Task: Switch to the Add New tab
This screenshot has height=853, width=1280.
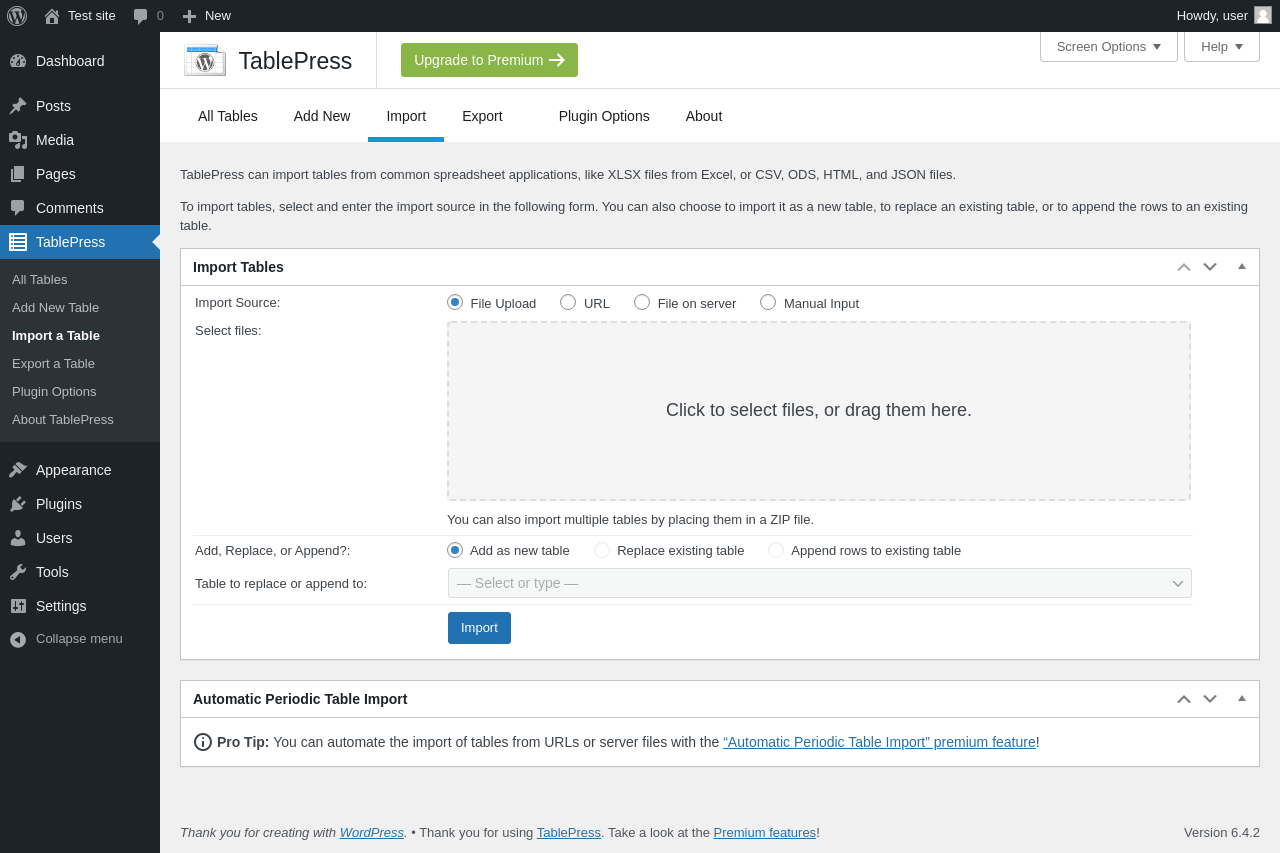Action: [x=322, y=116]
